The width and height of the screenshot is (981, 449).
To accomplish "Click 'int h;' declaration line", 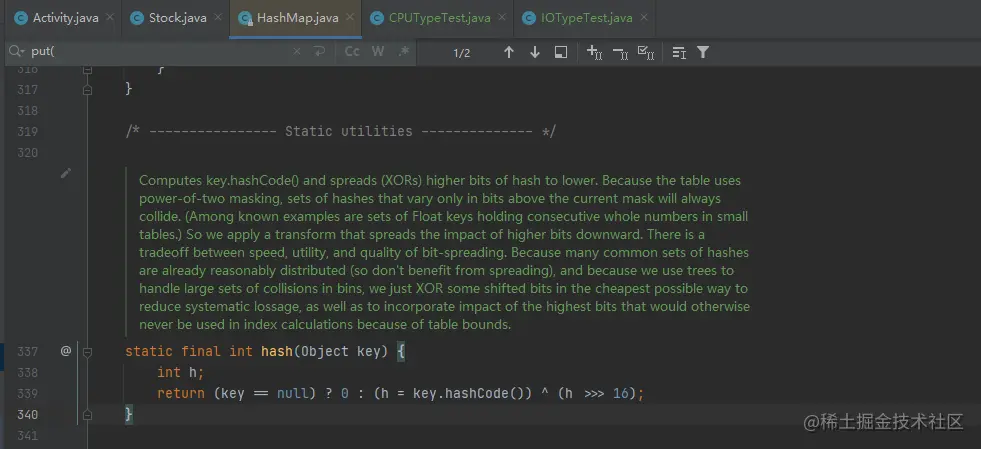I will tap(181, 373).
